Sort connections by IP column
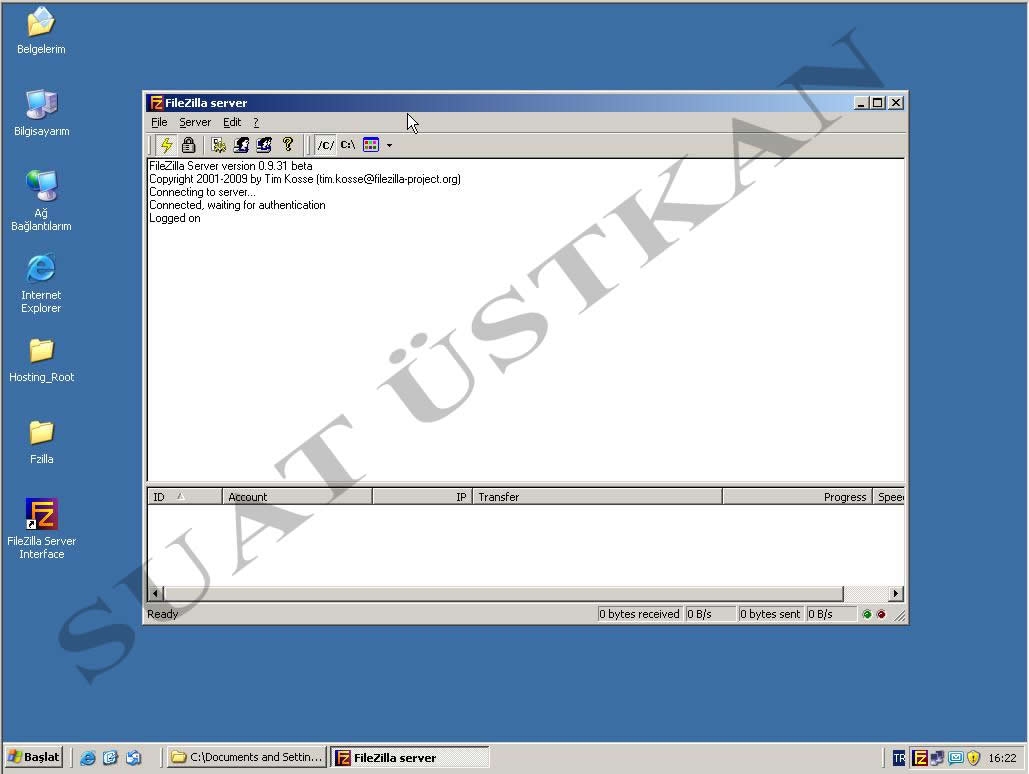 pos(423,497)
